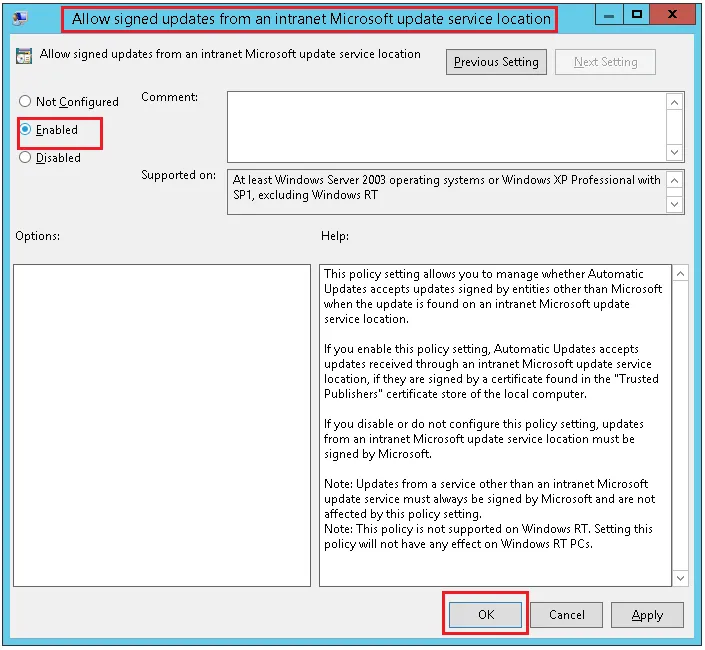Image resolution: width=705 pixels, height=650 pixels.
Task: Click Comment box scroll down arrow
Action: click(674, 152)
